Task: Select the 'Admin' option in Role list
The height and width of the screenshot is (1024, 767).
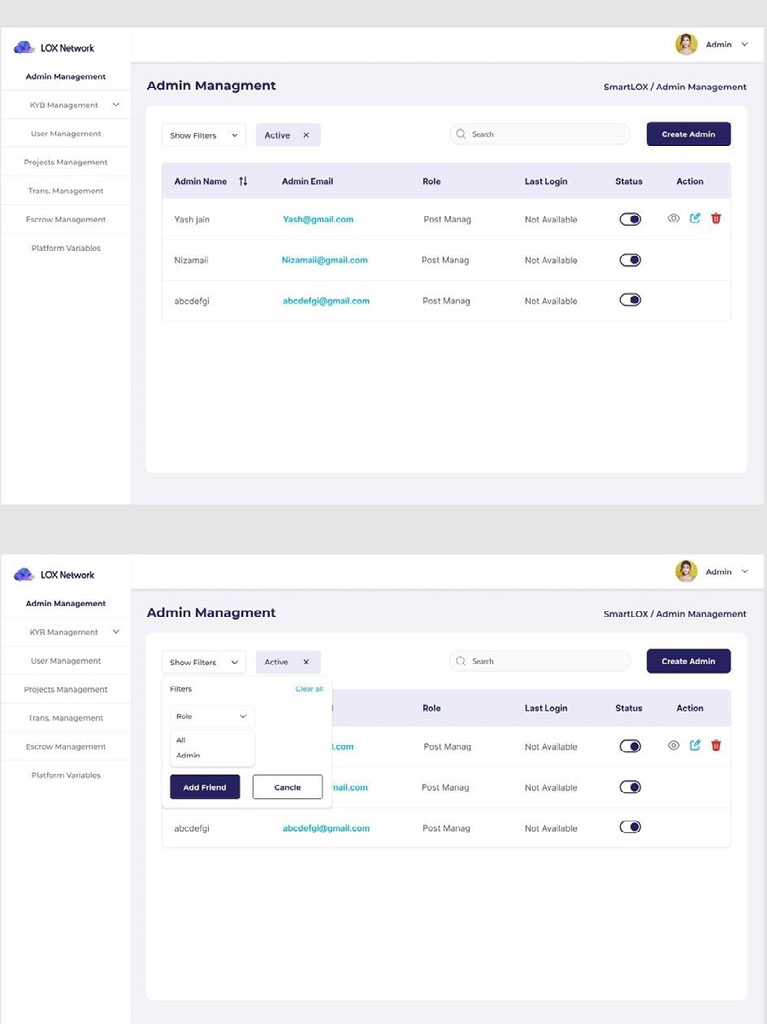Action: (188, 755)
